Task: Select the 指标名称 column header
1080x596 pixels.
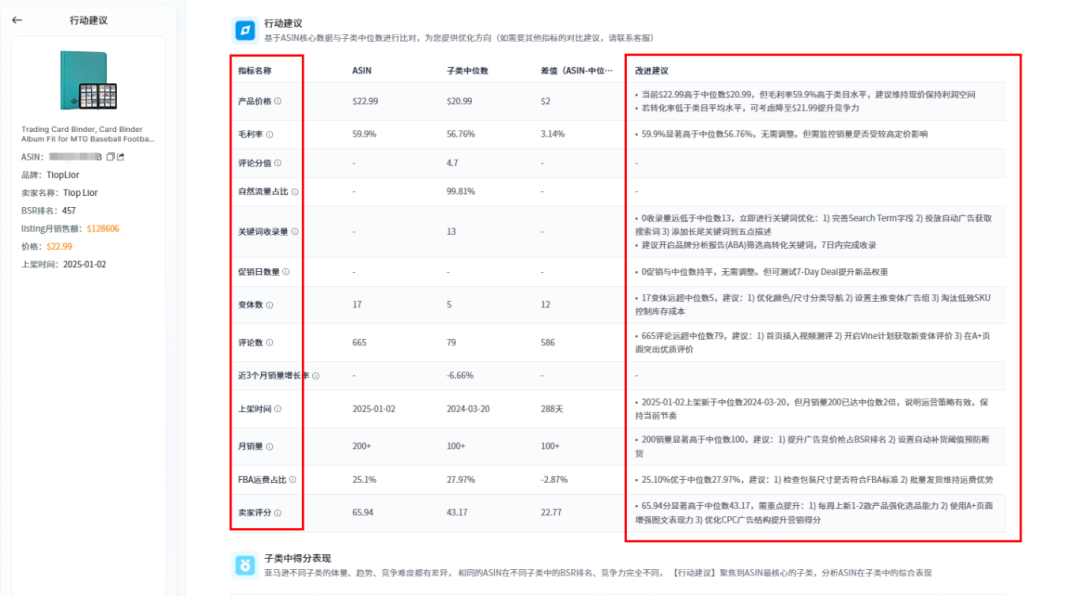Action: pos(255,71)
